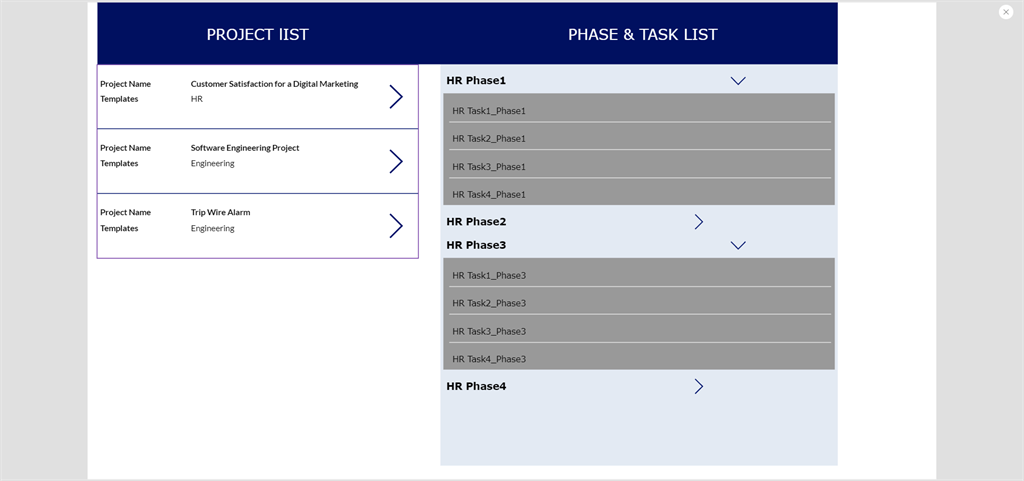Collapse the HR Phase1 chevron
This screenshot has width=1024, height=481.
738,81
